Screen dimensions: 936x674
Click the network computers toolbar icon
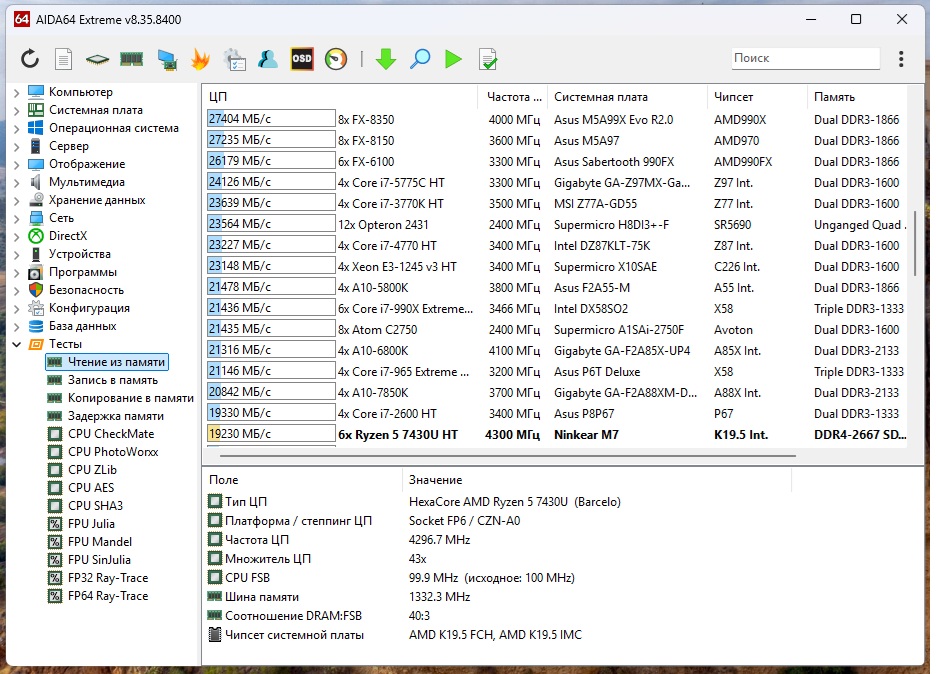[x=167, y=60]
